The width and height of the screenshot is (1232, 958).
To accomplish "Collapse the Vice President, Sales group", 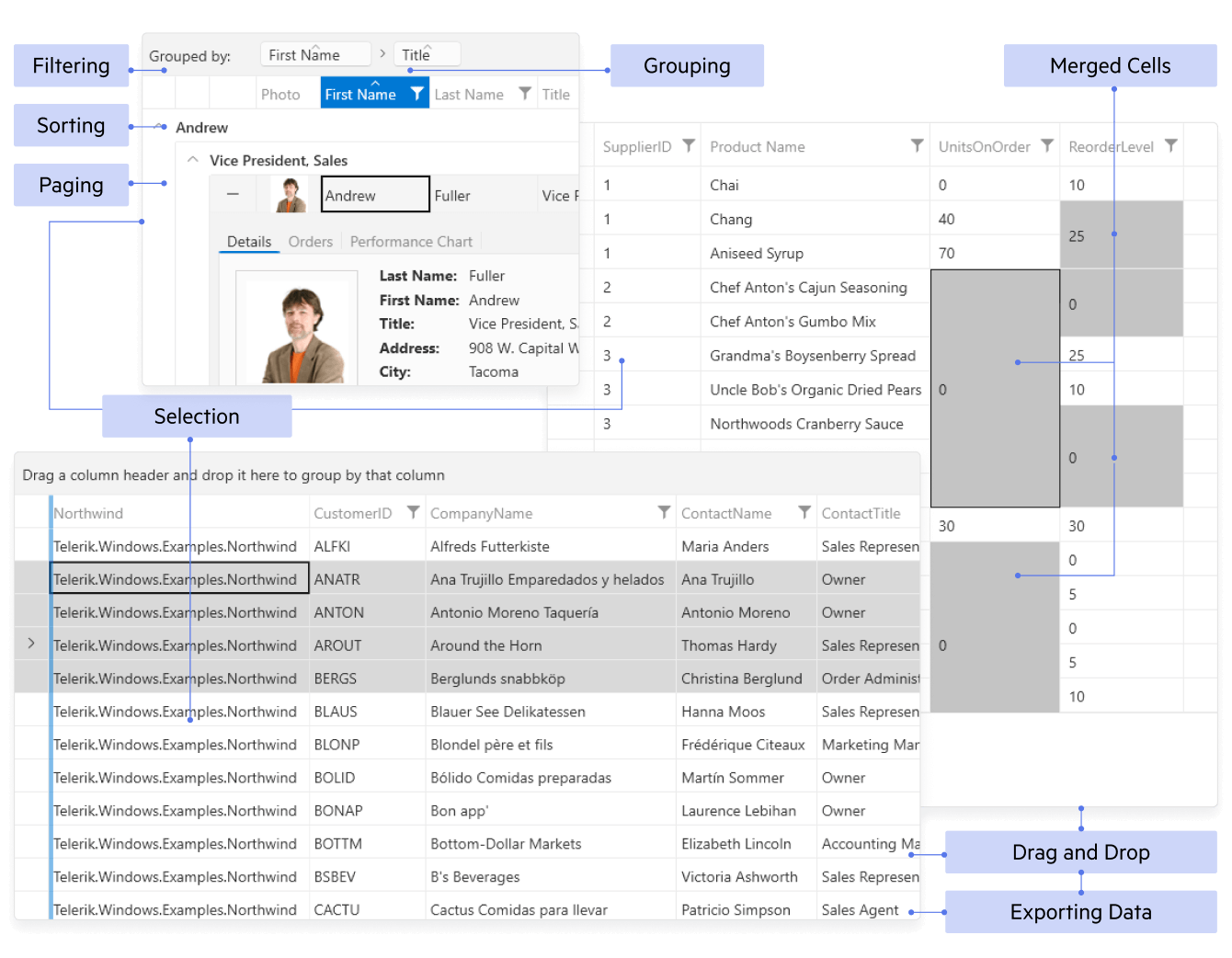I will point(193,160).
